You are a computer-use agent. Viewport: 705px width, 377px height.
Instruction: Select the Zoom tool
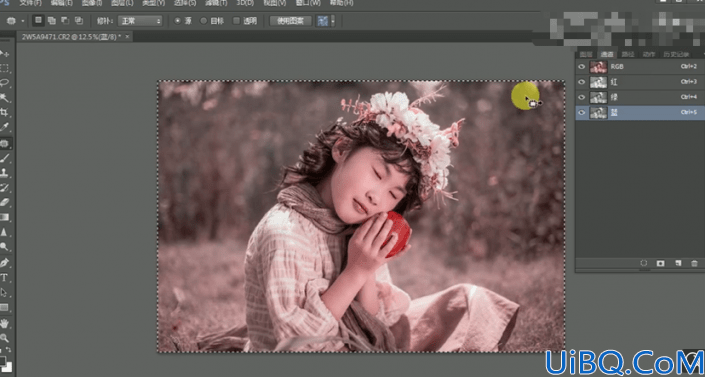4,338
